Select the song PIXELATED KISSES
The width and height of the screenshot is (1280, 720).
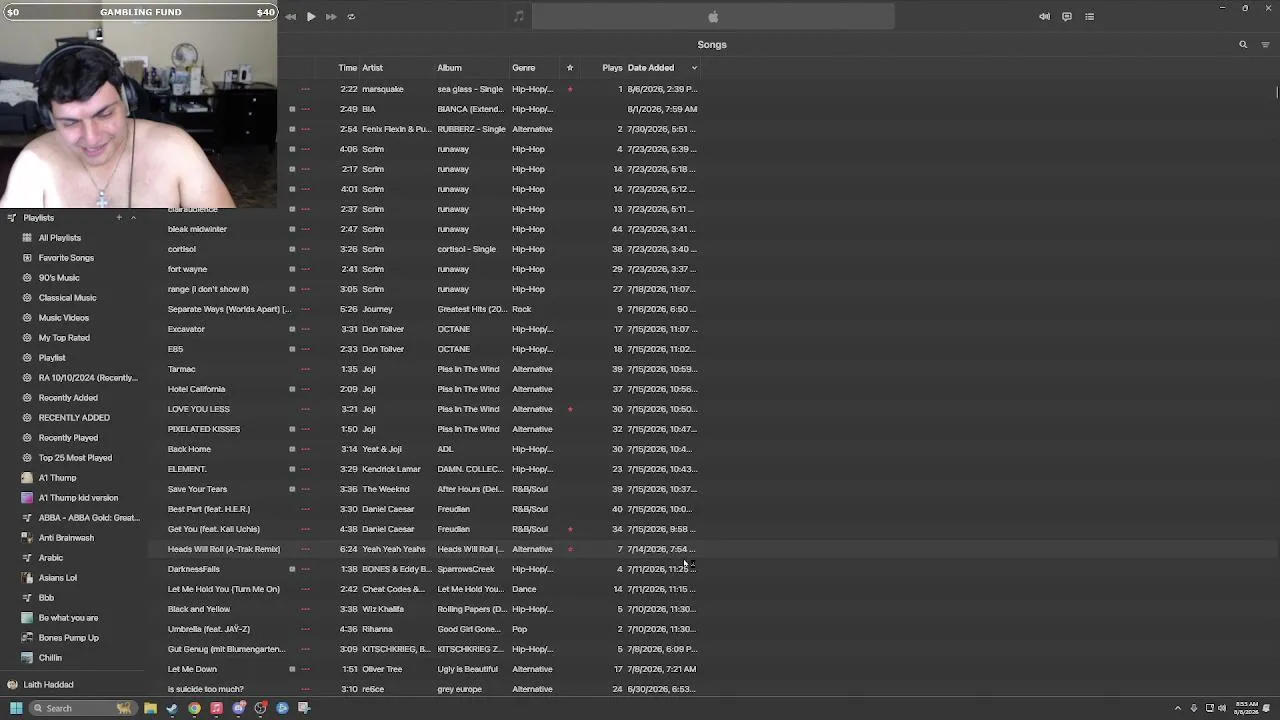click(x=204, y=429)
